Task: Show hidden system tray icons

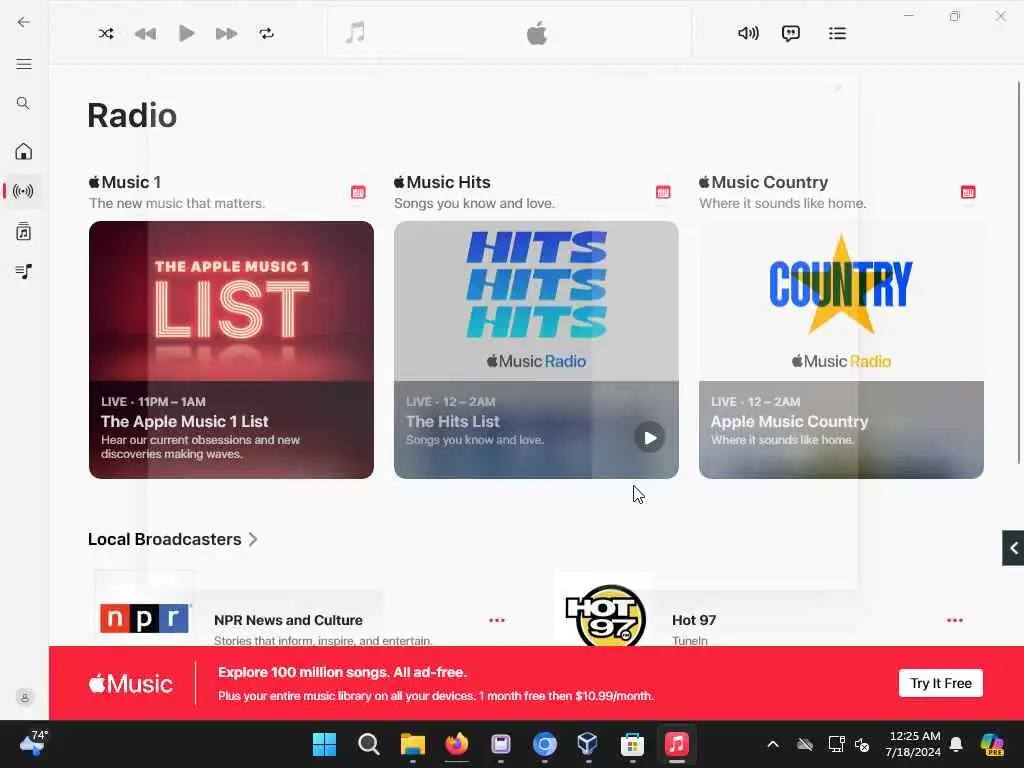Action: (x=773, y=744)
